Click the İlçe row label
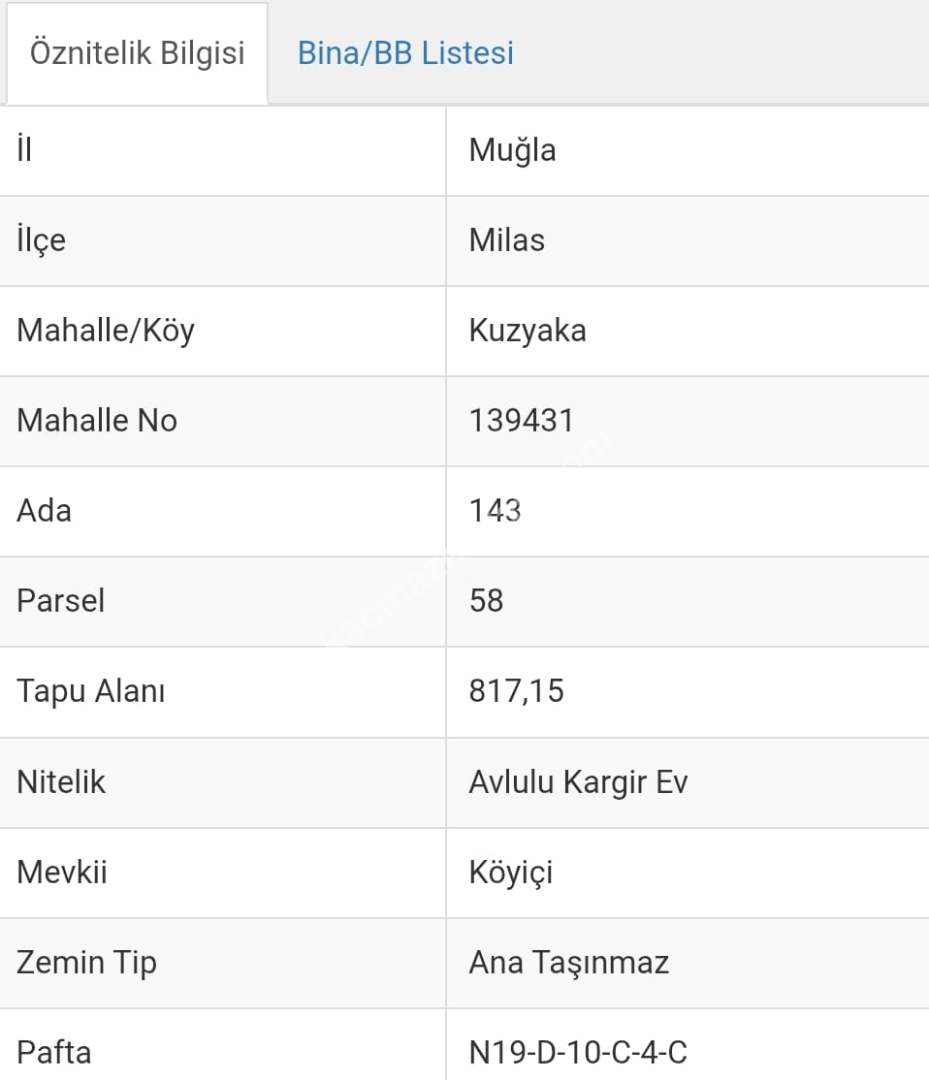This screenshot has width=929, height=1080. tap(41, 240)
